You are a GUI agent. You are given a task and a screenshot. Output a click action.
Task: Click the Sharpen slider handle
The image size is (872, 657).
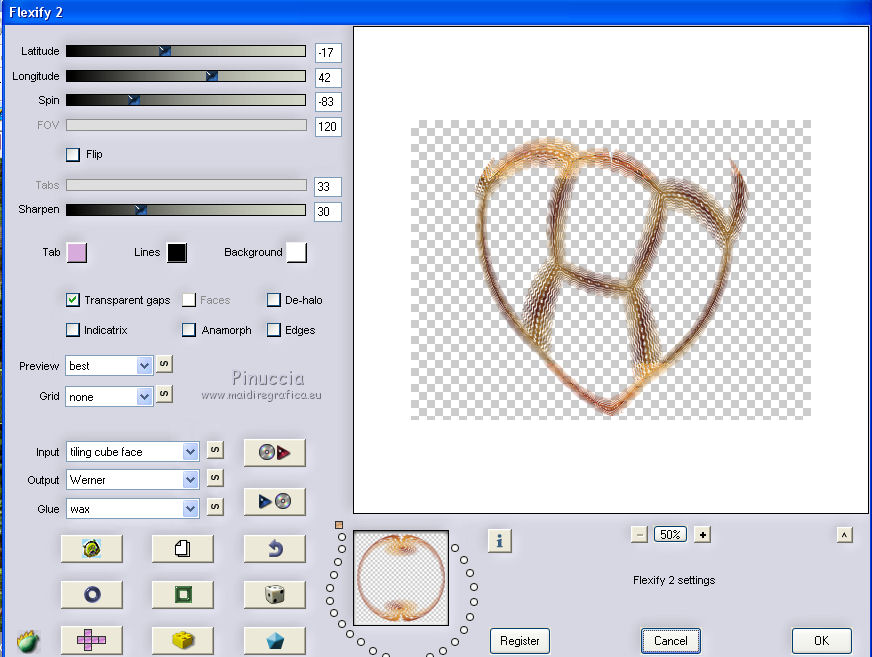[x=141, y=210]
